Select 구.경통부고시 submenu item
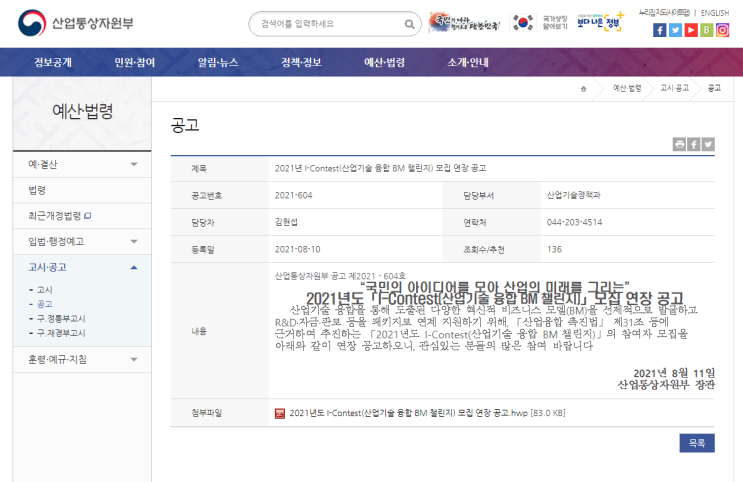This screenshot has width=743, height=482. (x=61, y=318)
